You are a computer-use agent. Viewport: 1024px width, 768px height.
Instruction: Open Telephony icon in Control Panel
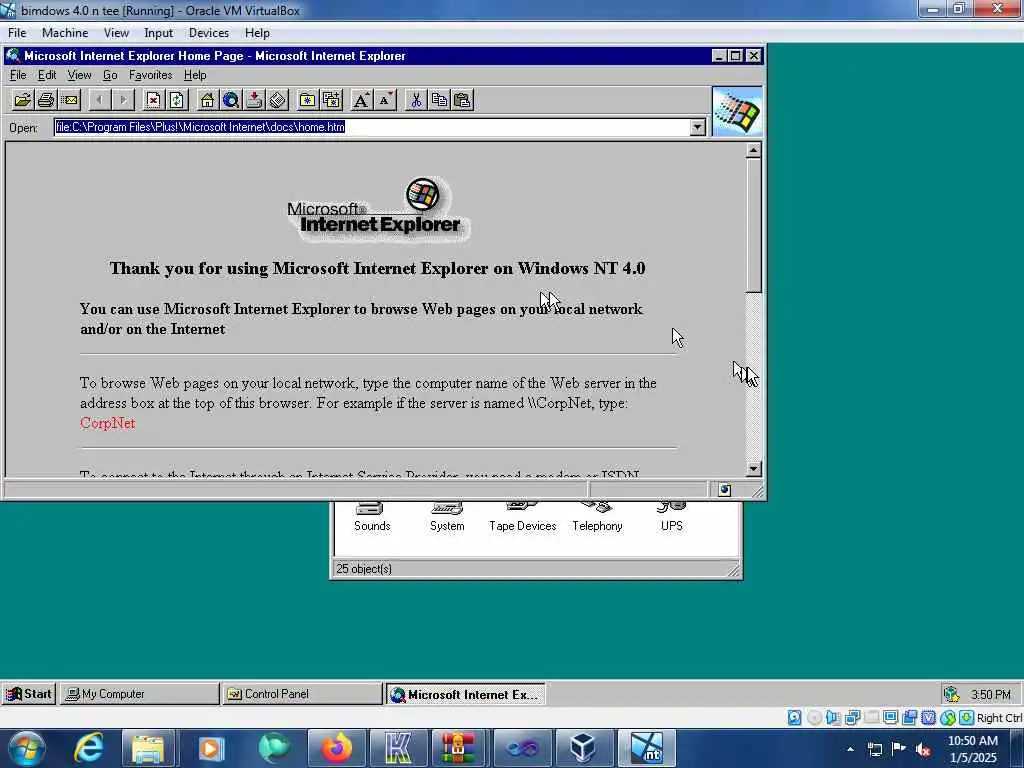point(598,515)
